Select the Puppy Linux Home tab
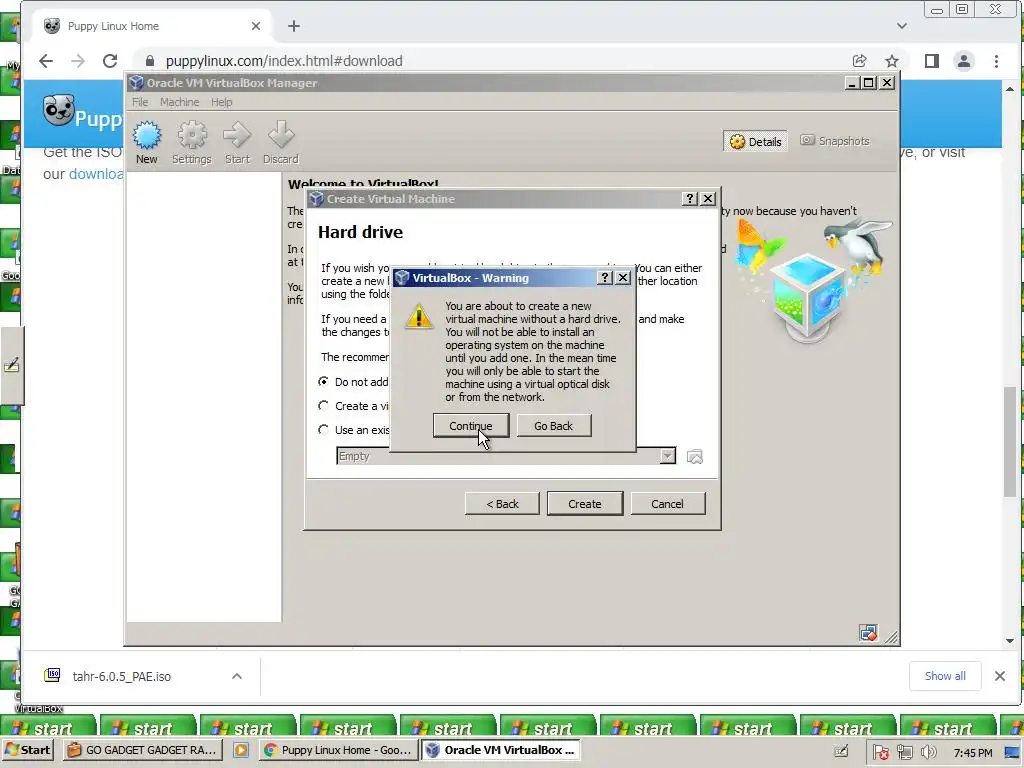 (x=152, y=26)
